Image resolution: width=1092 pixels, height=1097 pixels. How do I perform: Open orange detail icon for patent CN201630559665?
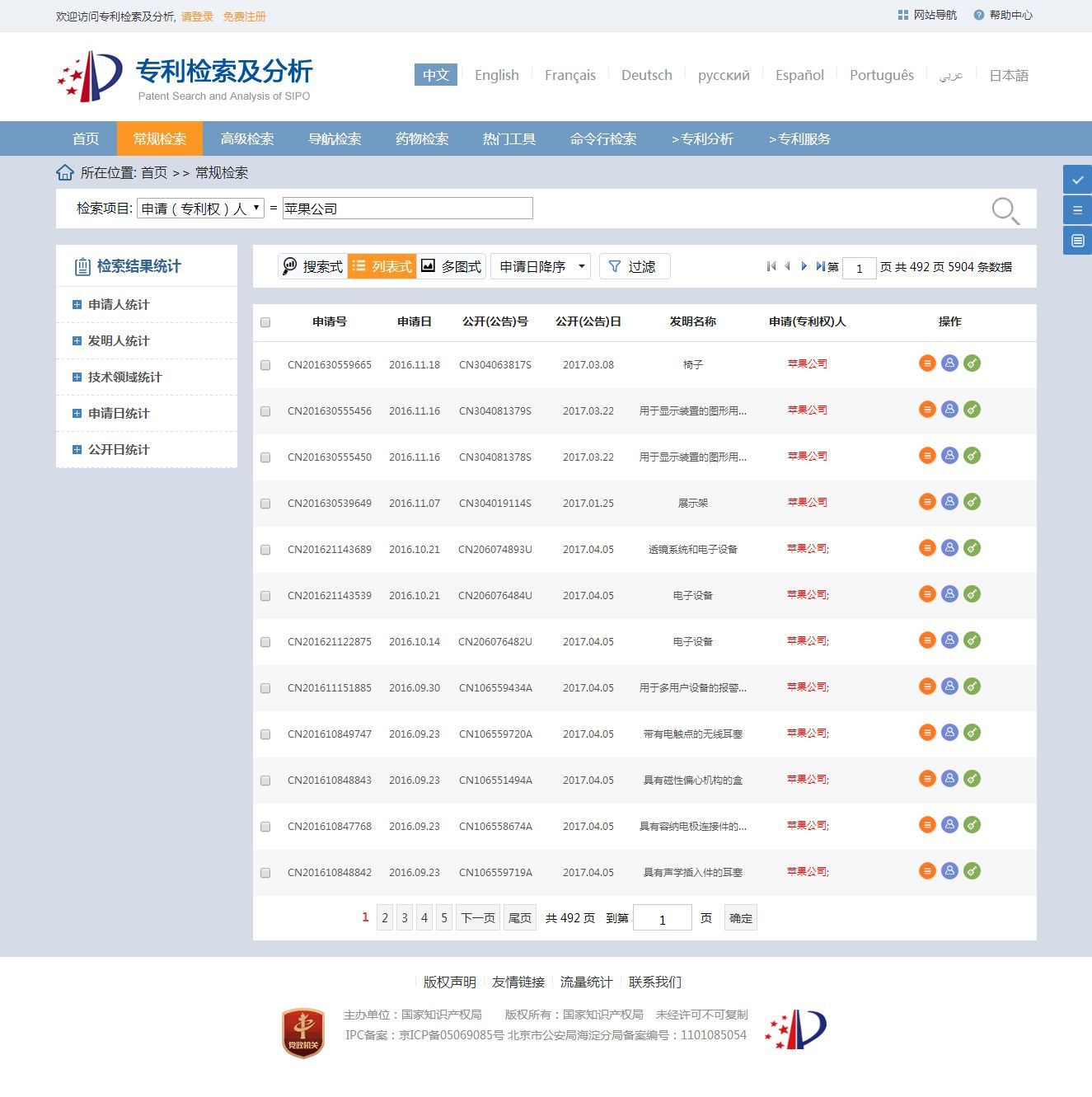pos(927,362)
